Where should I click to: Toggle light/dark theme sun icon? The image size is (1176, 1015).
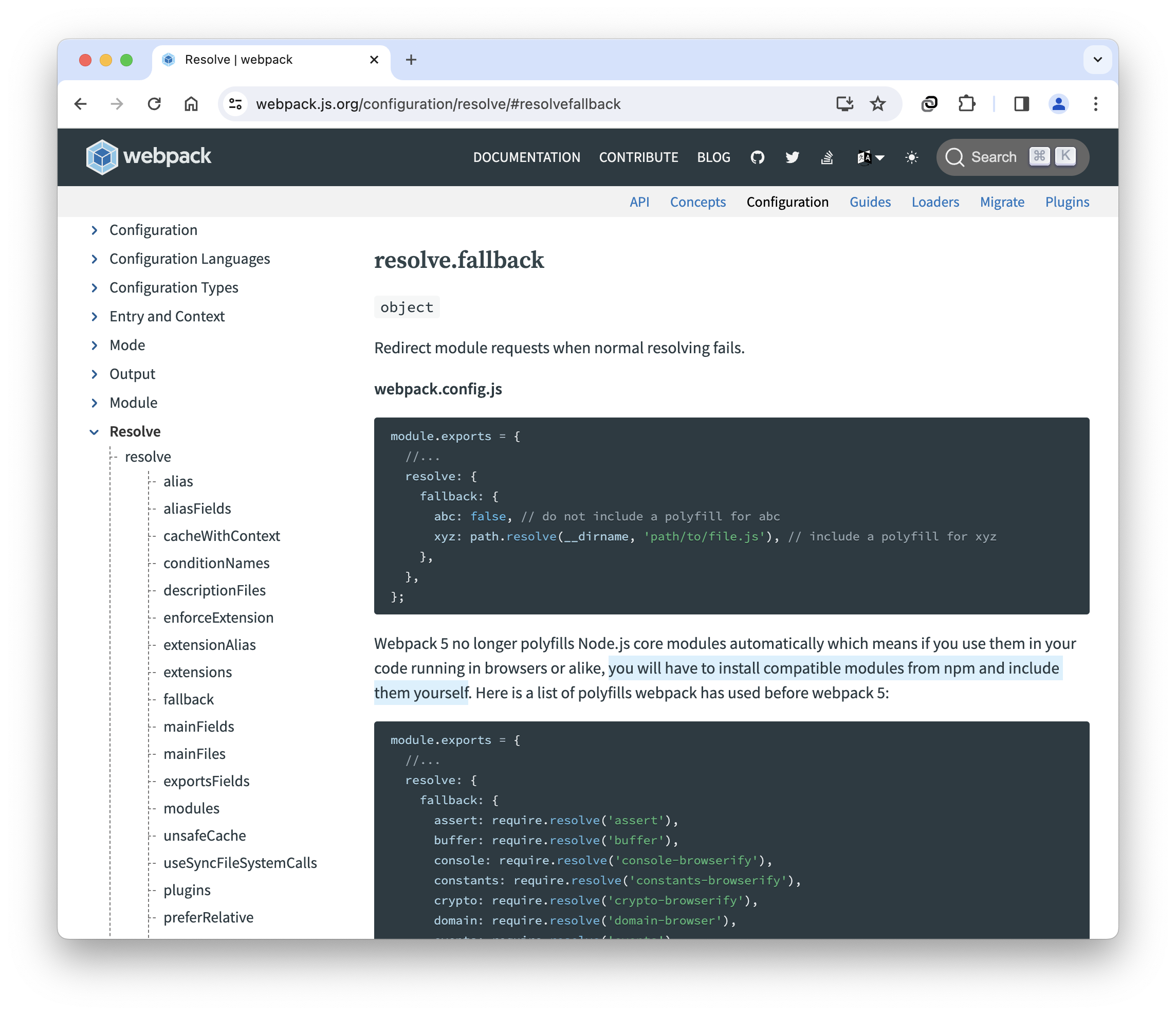click(911, 157)
